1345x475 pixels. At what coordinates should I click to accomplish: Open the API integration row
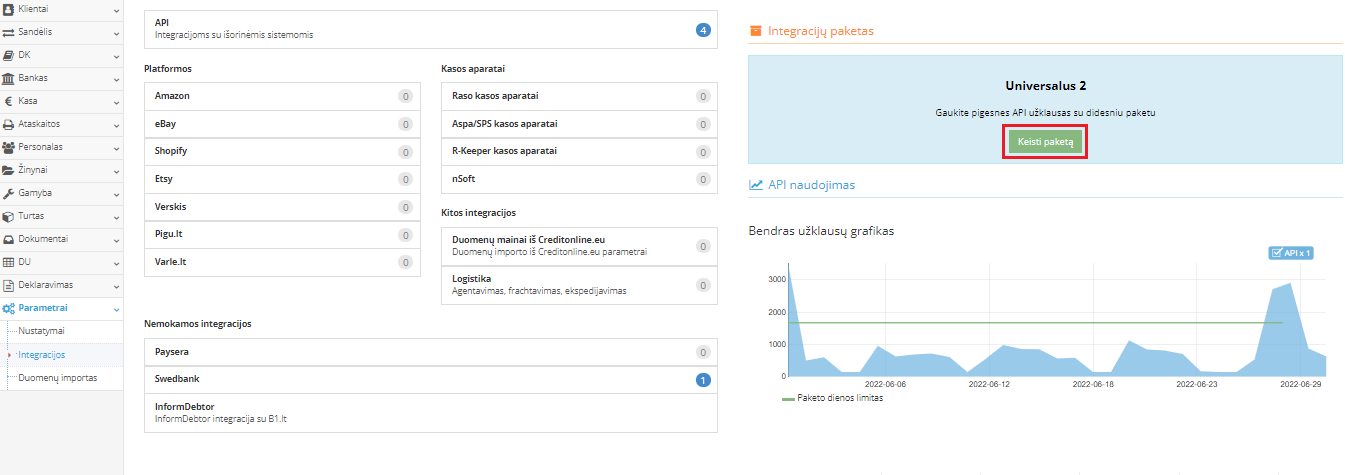431,29
